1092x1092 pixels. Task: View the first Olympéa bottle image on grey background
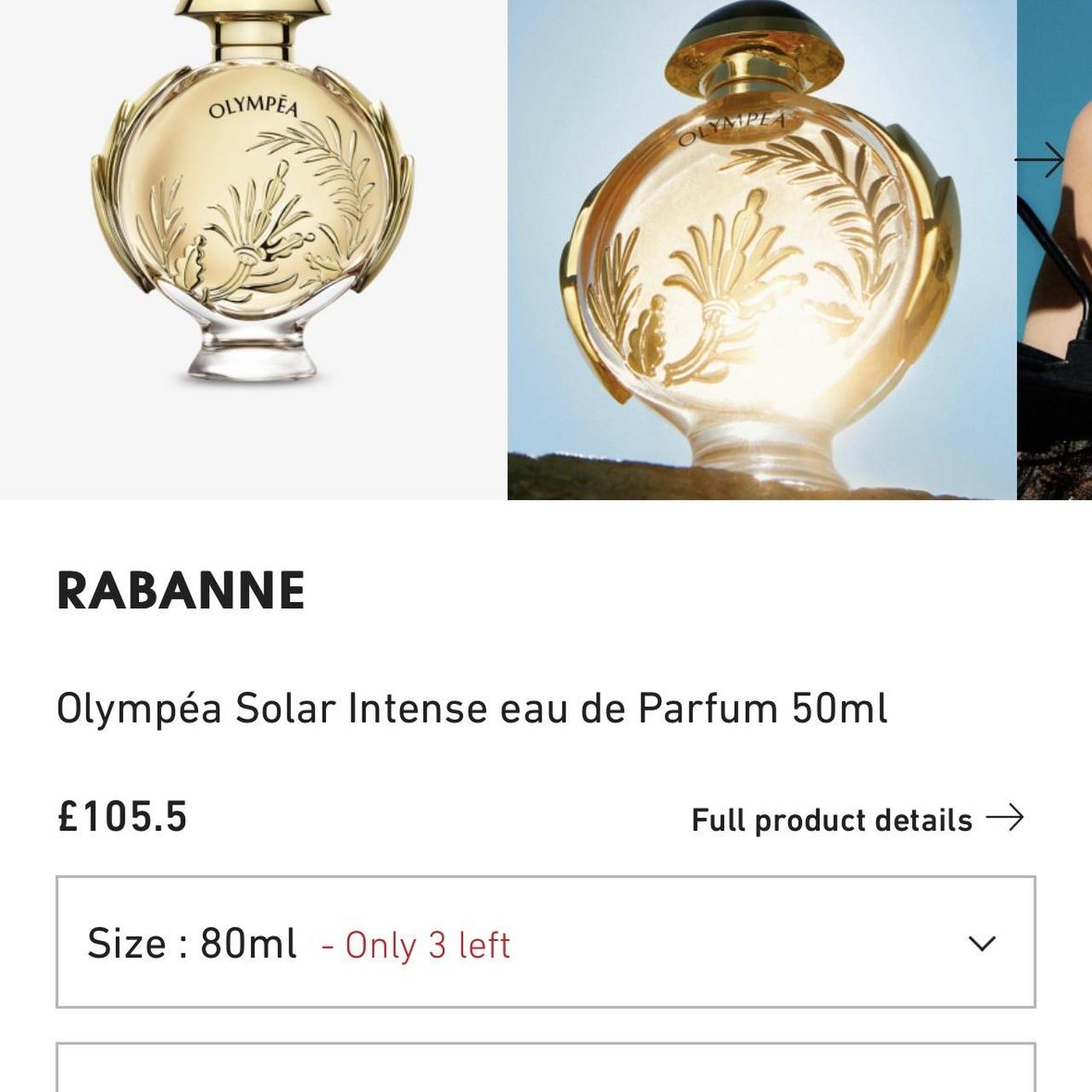pyautogui.click(x=253, y=249)
